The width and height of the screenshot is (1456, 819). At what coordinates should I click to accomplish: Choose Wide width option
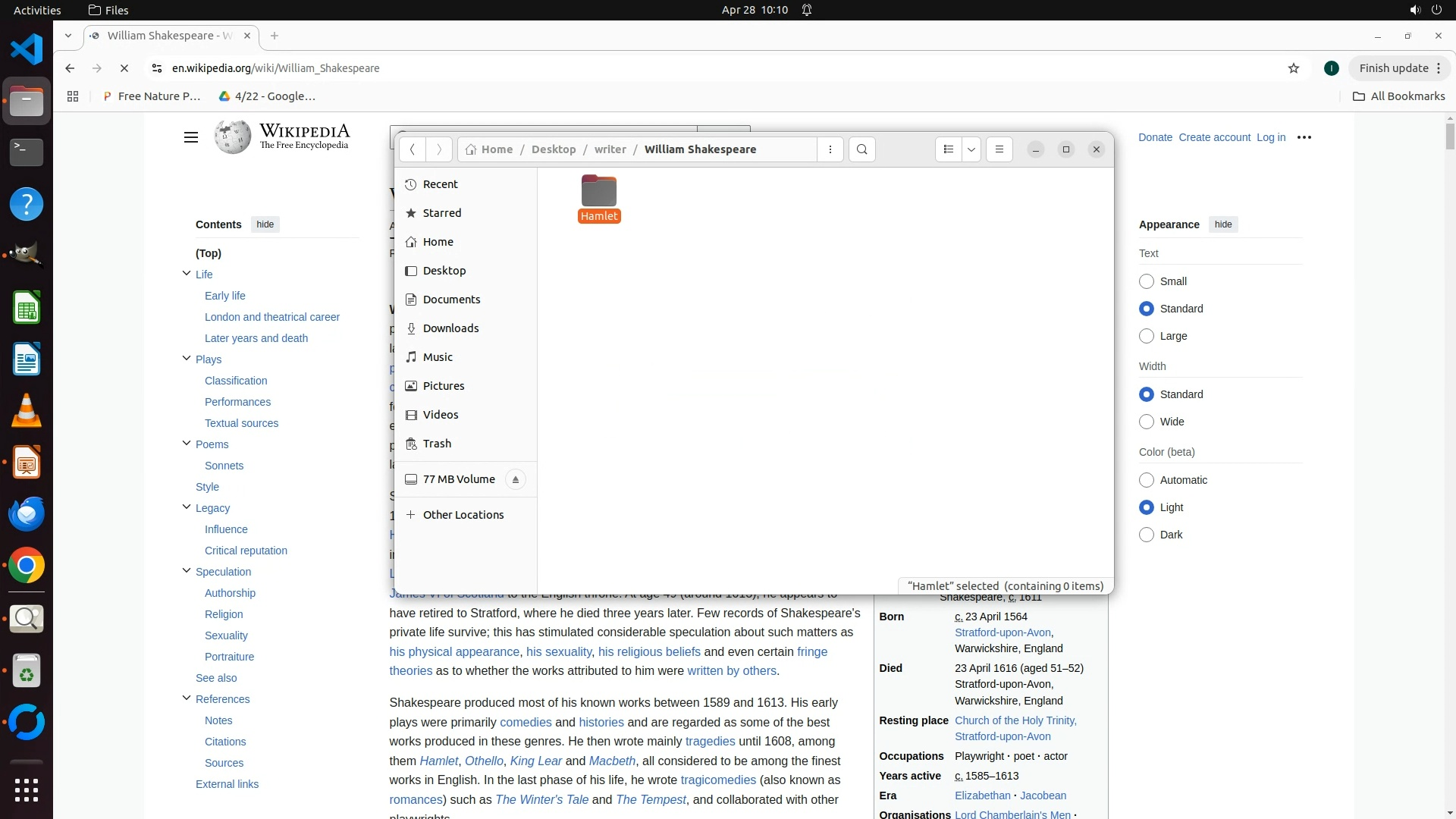tap(1146, 422)
